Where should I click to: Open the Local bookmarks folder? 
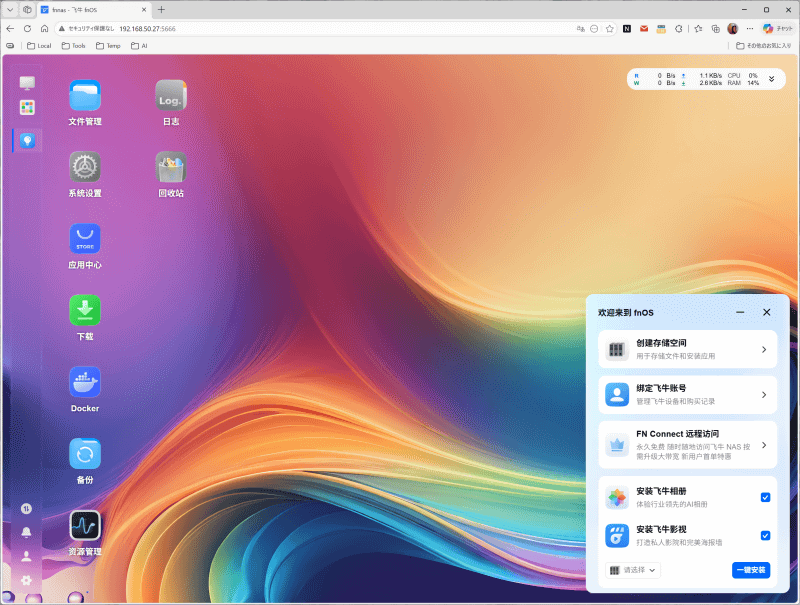point(39,46)
